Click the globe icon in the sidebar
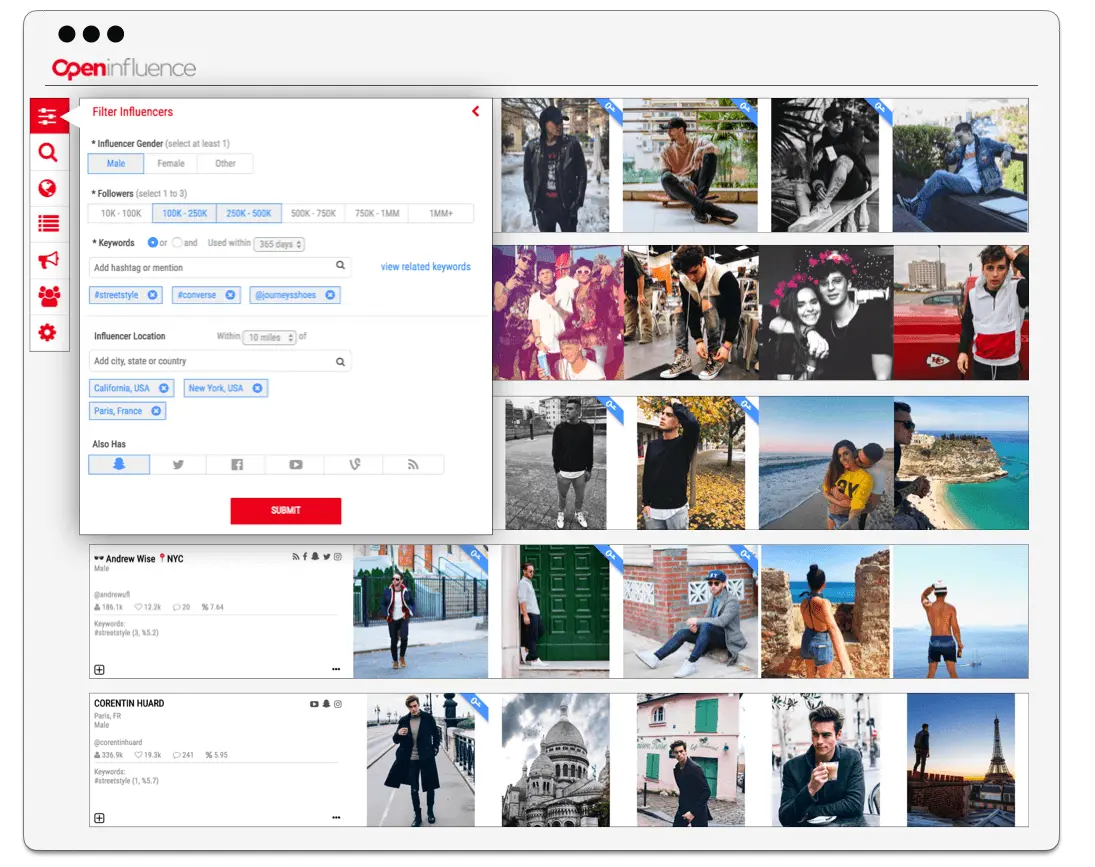The image size is (1095, 867). [x=48, y=189]
